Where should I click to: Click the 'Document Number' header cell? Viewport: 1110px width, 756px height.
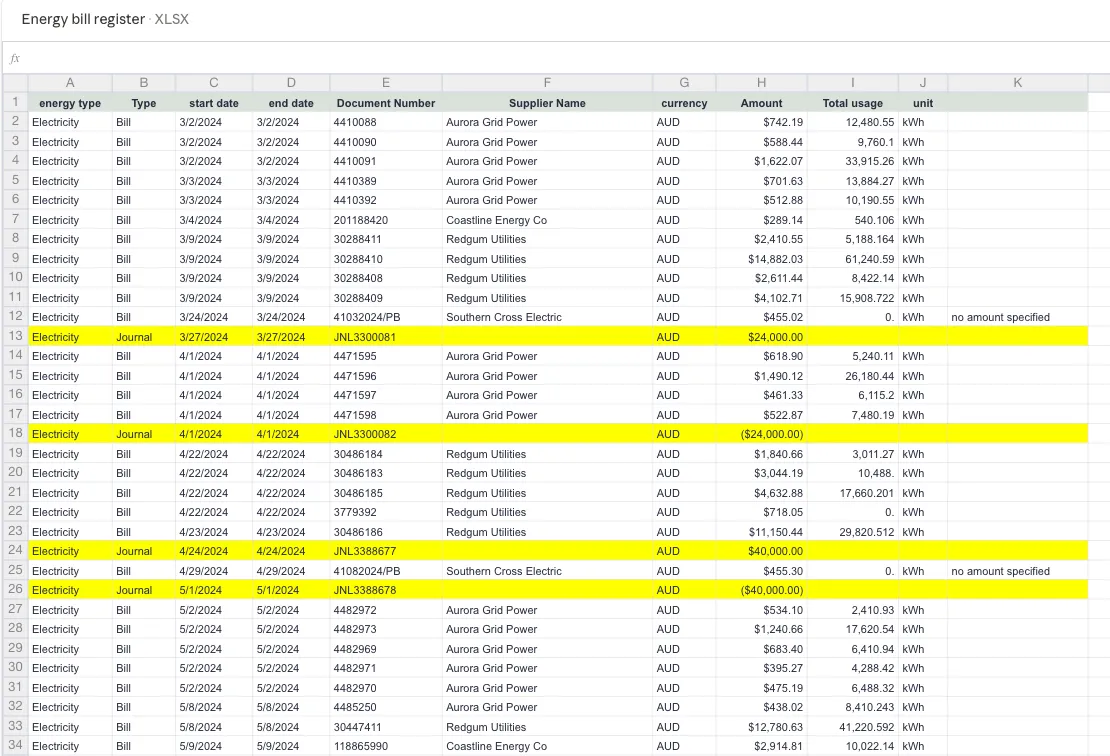click(x=386, y=103)
